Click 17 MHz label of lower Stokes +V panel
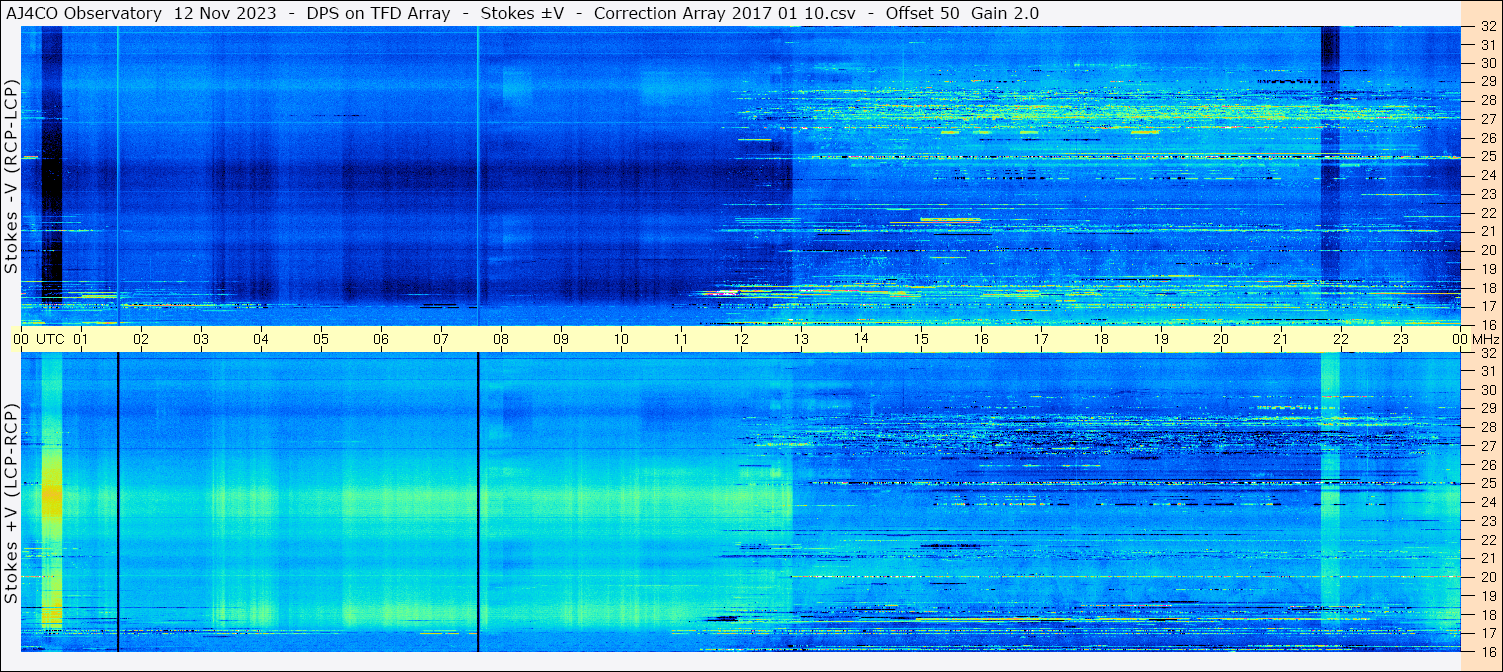Image resolution: width=1503 pixels, height=672 pixels. 1487,633
